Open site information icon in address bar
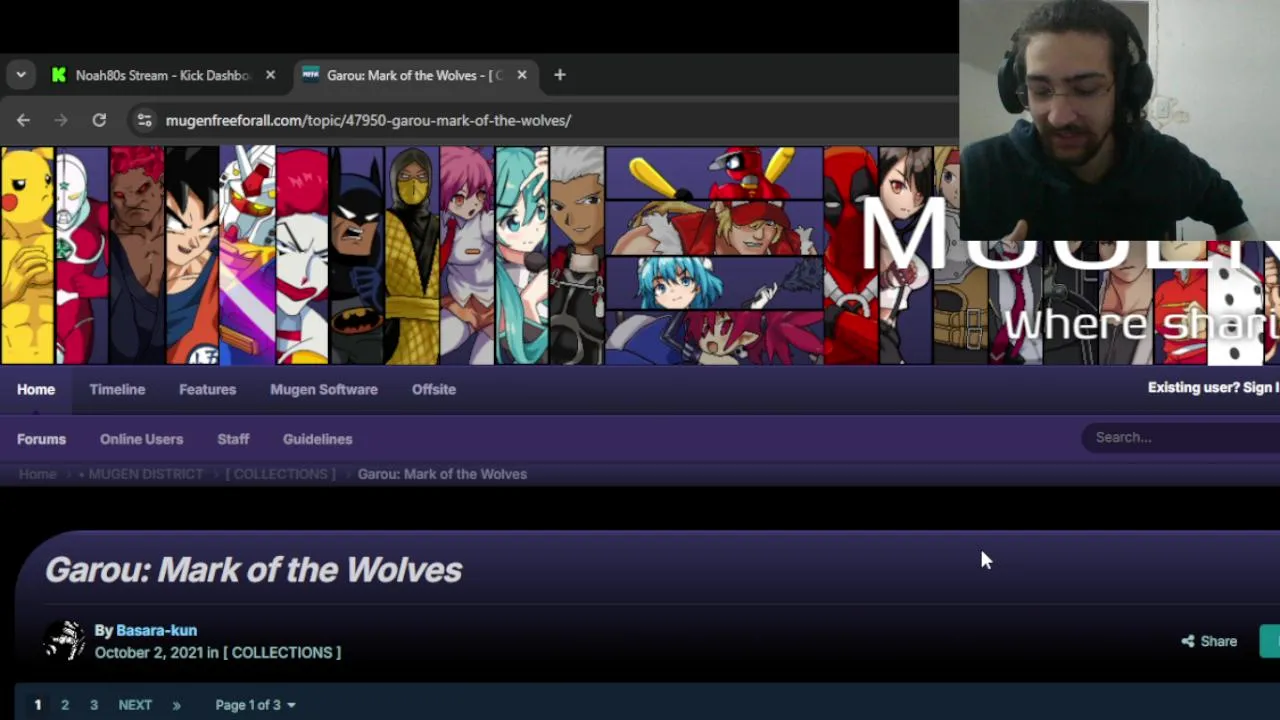Viewport: 1280px width, 720px height. 145,120
